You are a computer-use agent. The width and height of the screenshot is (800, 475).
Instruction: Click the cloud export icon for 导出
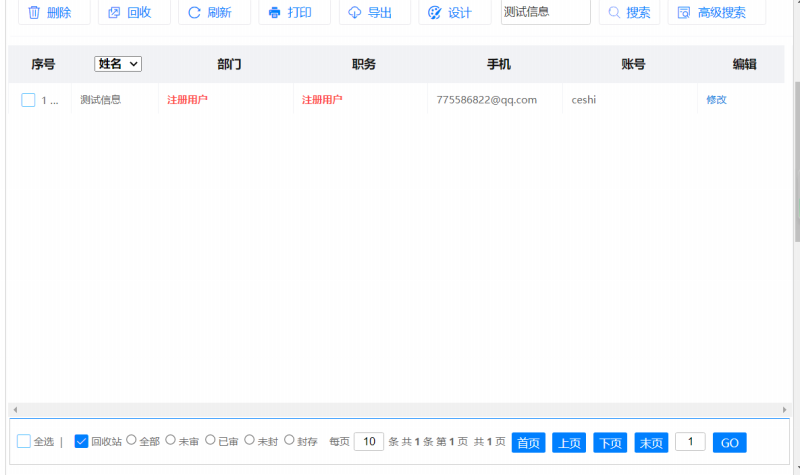[355, 12]
